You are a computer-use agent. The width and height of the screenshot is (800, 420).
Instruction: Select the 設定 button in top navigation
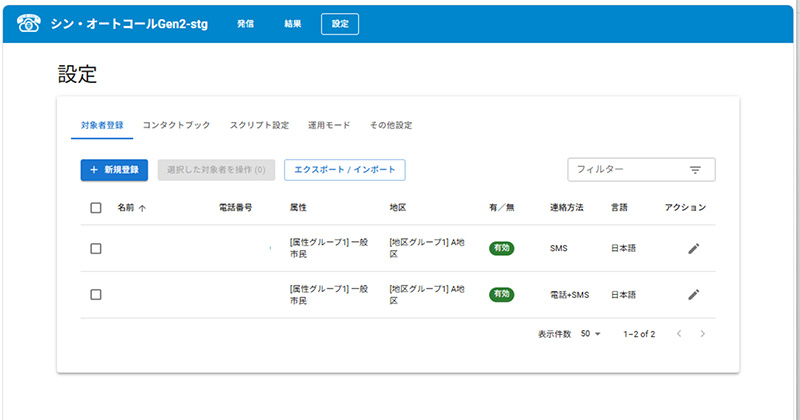tap(340, 24)
